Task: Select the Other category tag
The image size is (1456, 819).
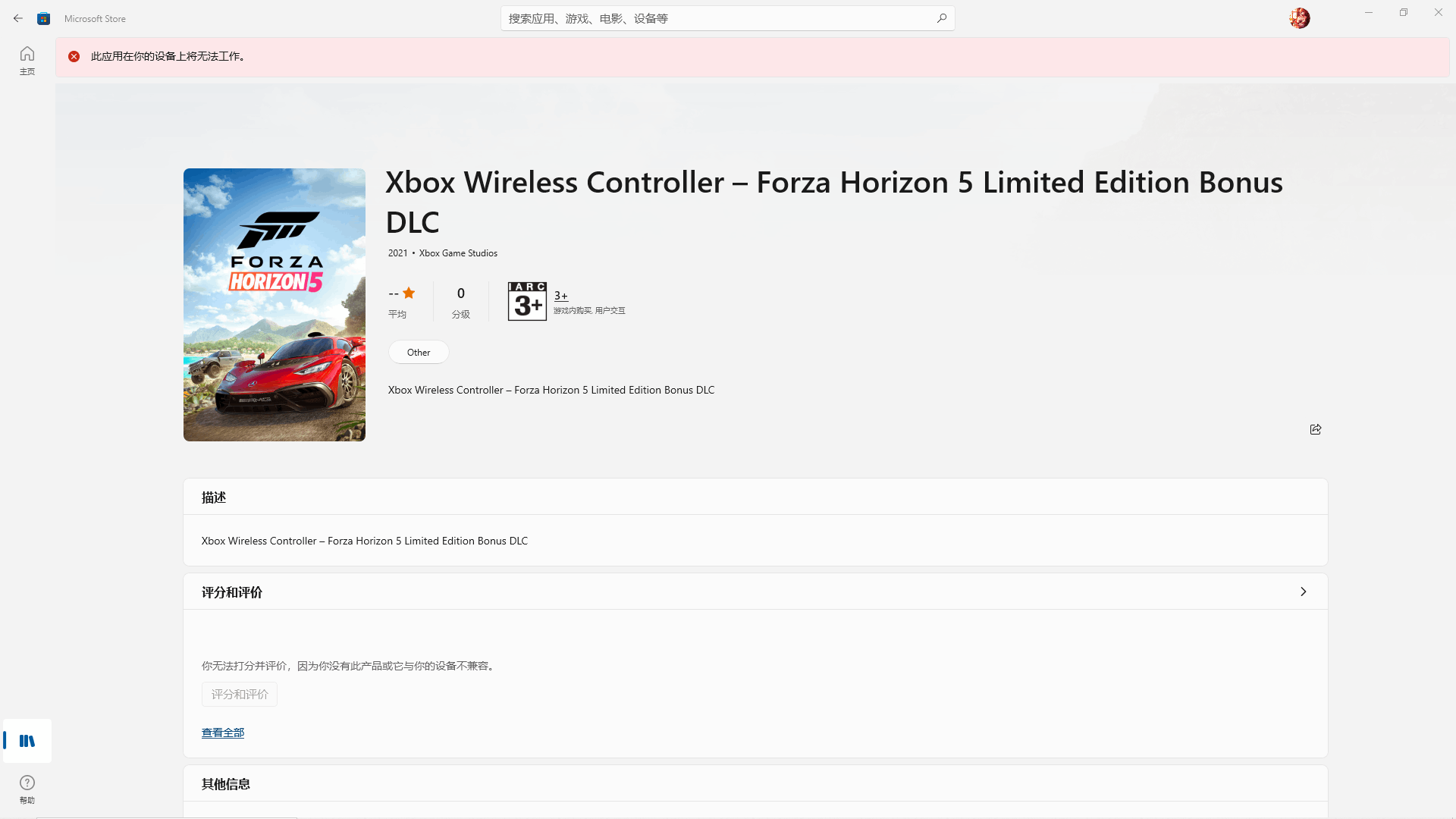Action: coord(419,352)
